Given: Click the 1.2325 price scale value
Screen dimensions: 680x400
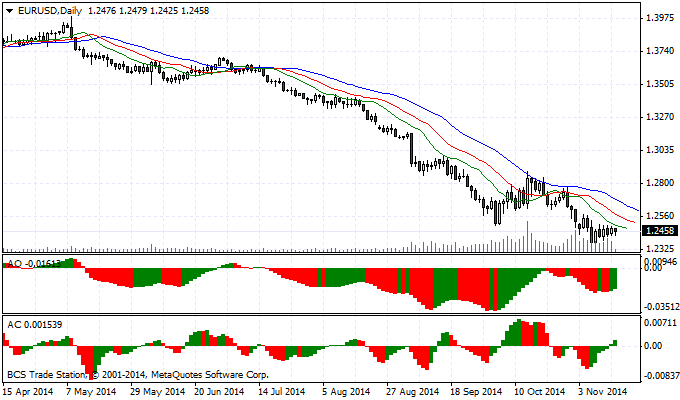Looking at the screenshot, I should (x=660, y=249).
